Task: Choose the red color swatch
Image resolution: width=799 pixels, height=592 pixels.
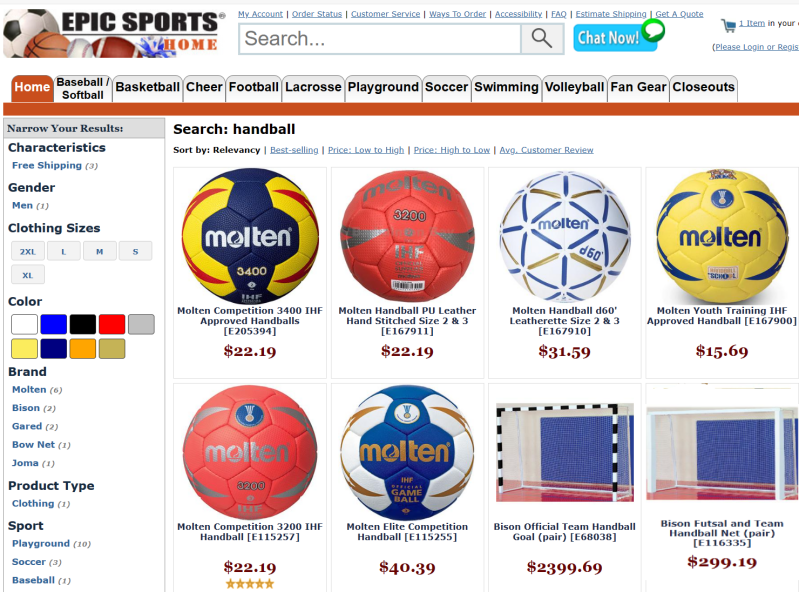Action: pos(112,325)
